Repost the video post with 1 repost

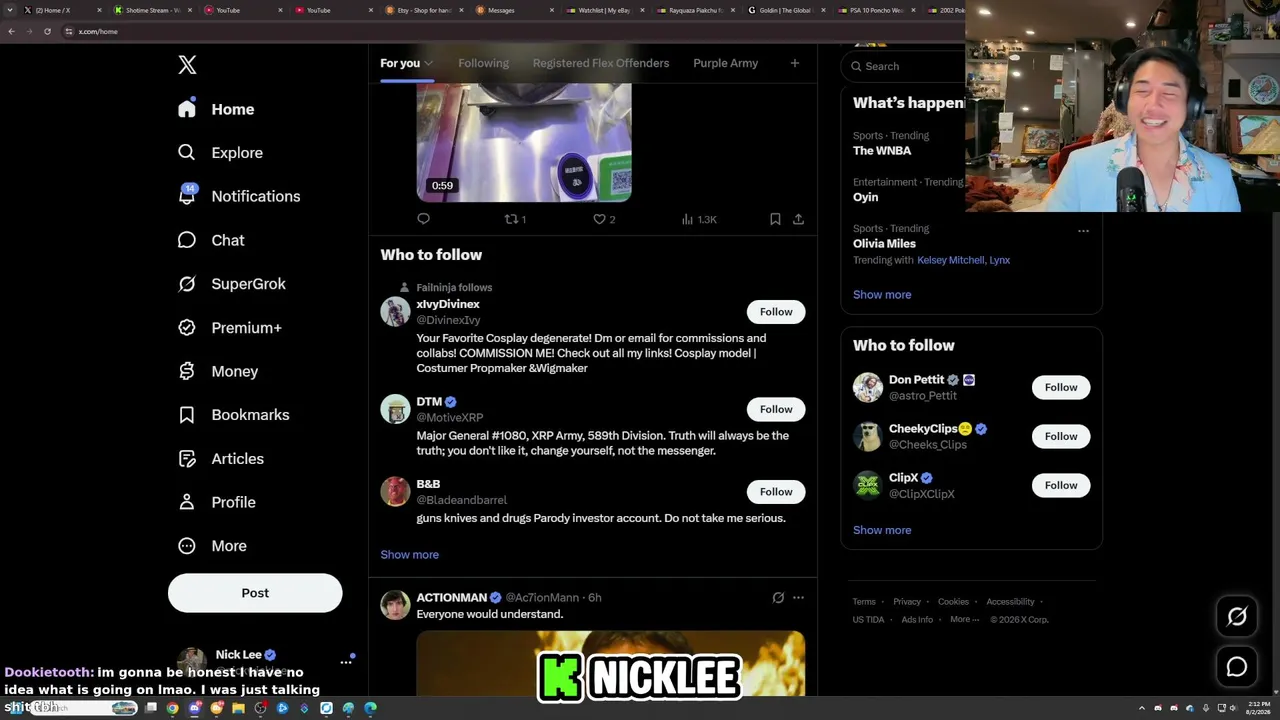515,219
